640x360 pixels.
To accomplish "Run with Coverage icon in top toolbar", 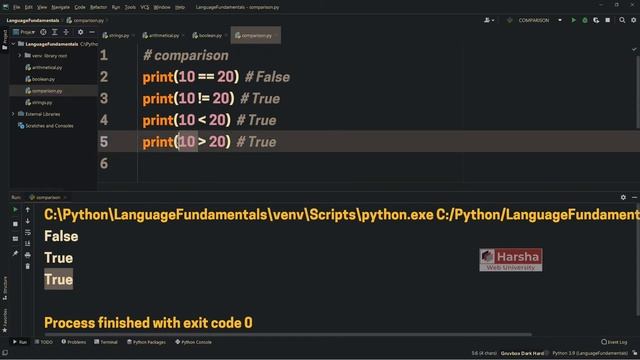I will (x=596, y=20).
